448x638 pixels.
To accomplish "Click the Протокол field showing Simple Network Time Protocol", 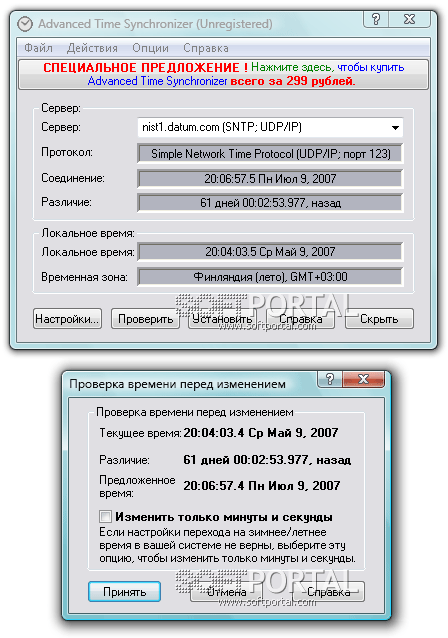I will (x=270, y=154).
